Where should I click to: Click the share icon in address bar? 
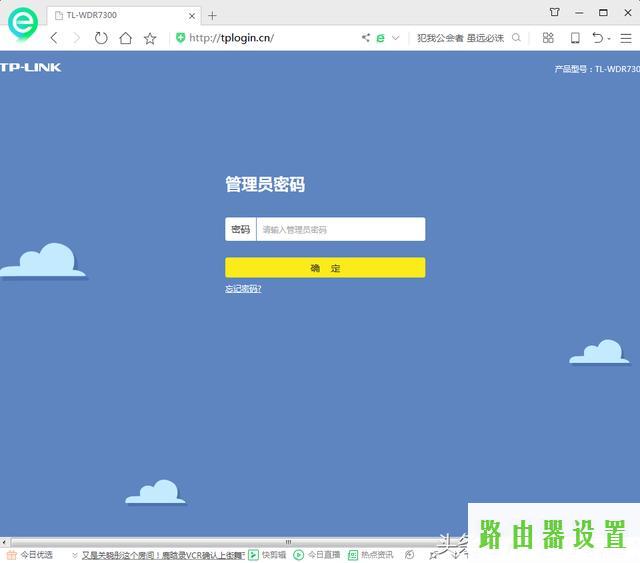pyautogui.click(x=365, y=38)
